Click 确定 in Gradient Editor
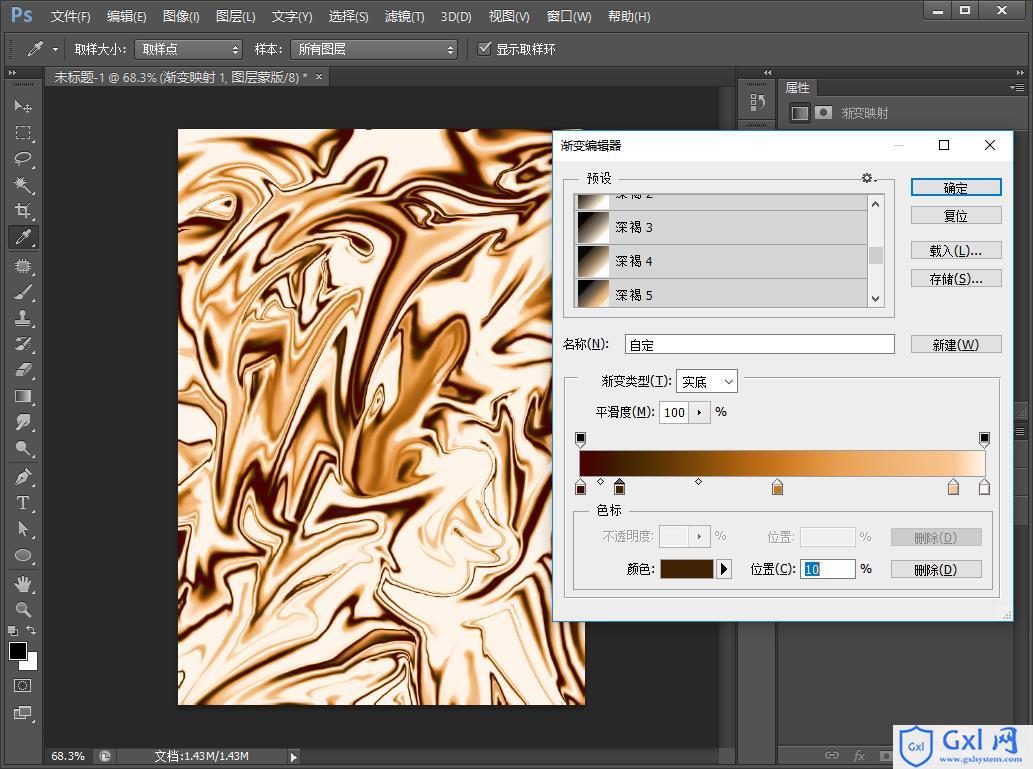Viewport: 1033px width, 769px height. pos(956,188)
